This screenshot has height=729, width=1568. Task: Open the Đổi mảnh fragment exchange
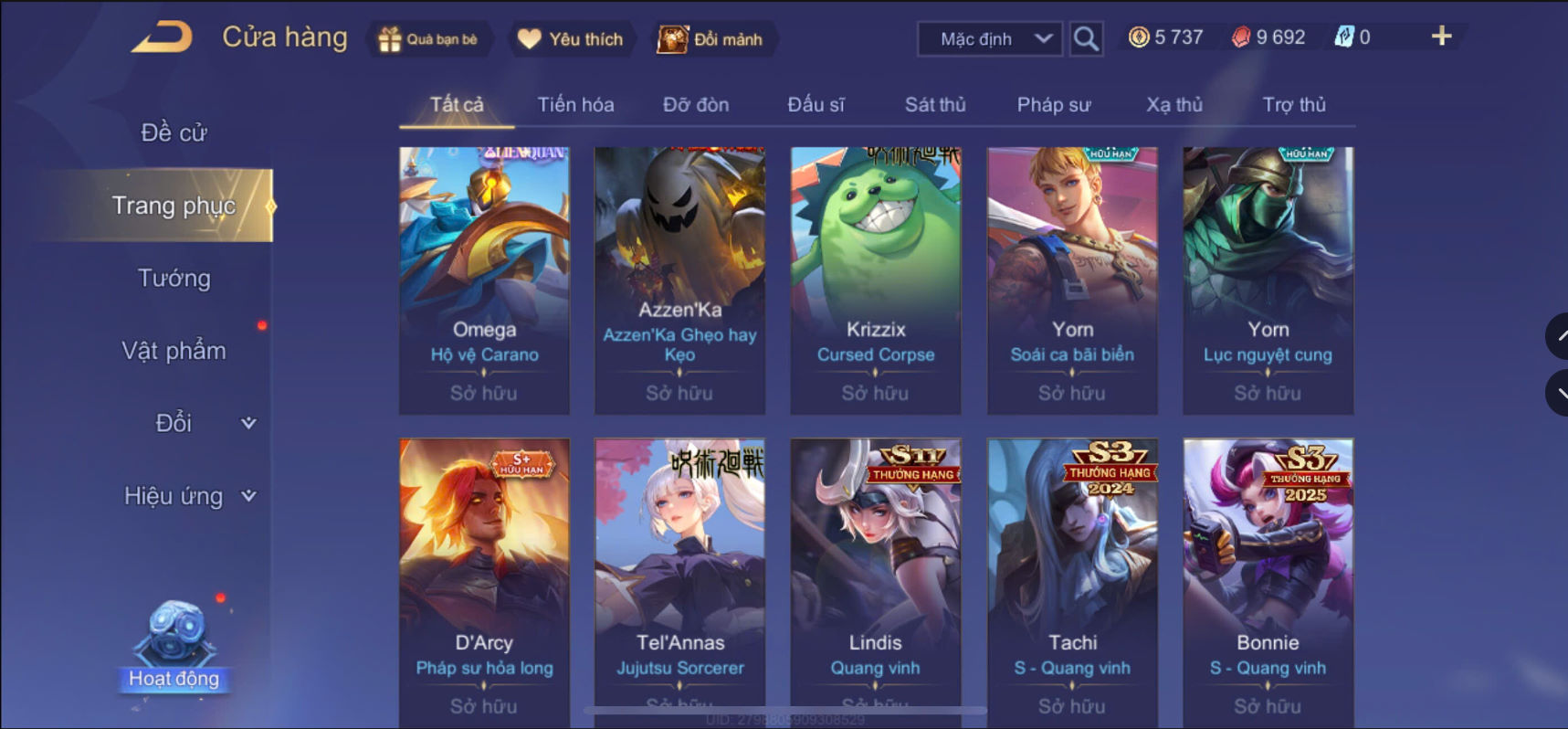[711, 39]
